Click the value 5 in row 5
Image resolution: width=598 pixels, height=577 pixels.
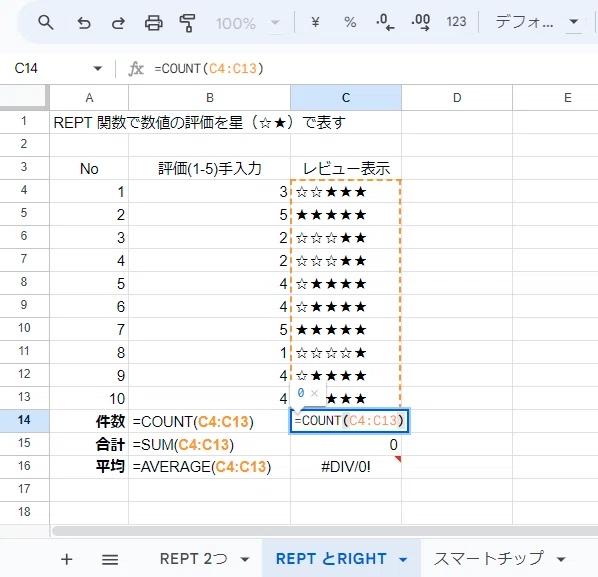209,215
